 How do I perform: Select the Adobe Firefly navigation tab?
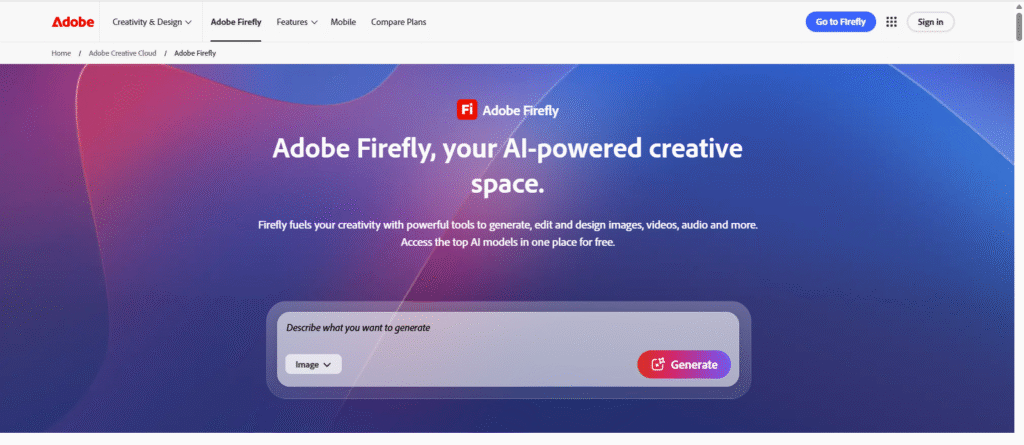tap(236, 22)
